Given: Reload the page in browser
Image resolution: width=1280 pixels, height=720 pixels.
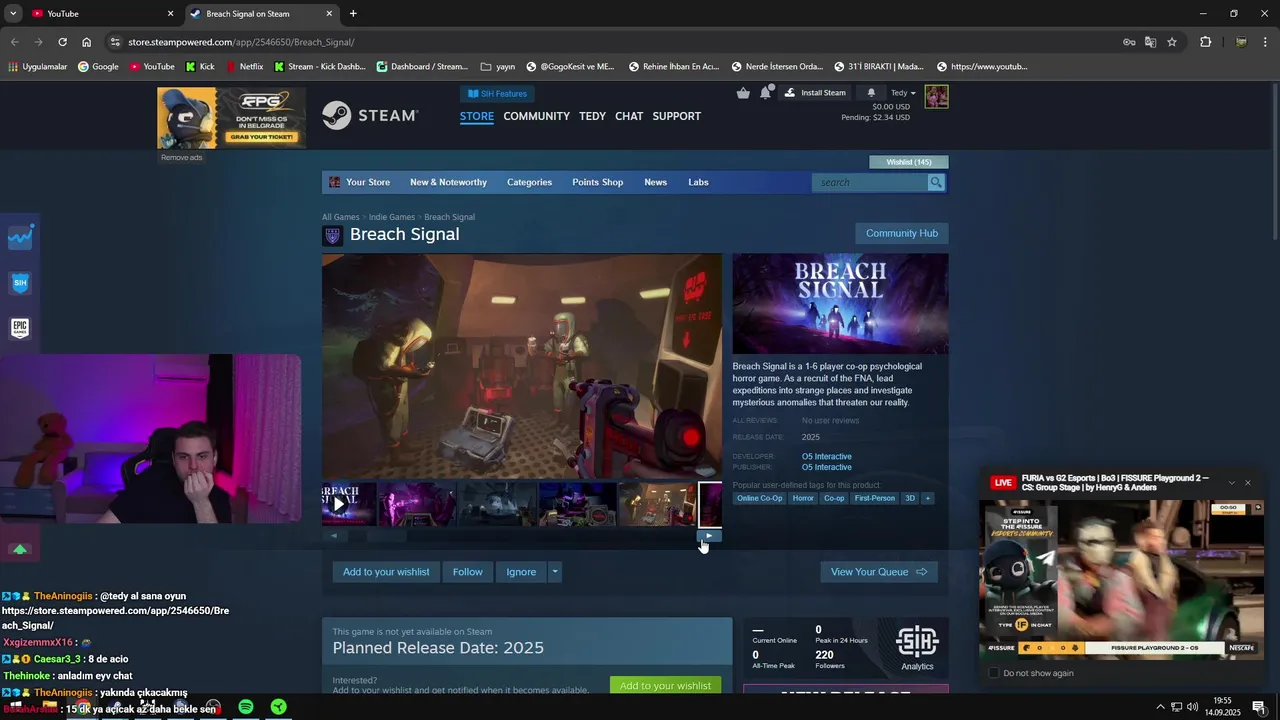Looking at the screenshot, I should tap(62, 42).
